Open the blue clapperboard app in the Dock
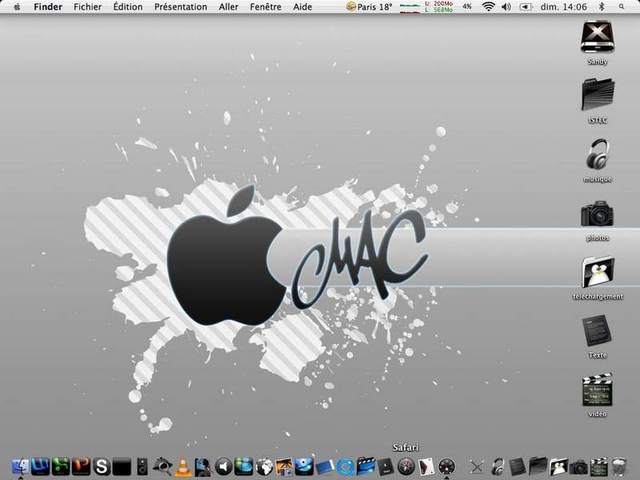The height and width of the screenshot is (480, 640). 366,466
